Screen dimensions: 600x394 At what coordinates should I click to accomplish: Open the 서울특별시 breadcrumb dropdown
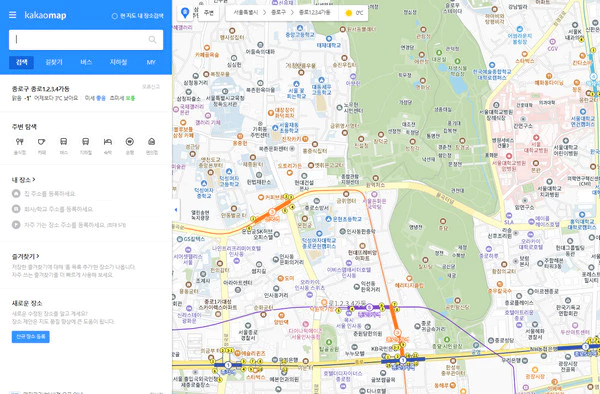(x=245, y=13)
